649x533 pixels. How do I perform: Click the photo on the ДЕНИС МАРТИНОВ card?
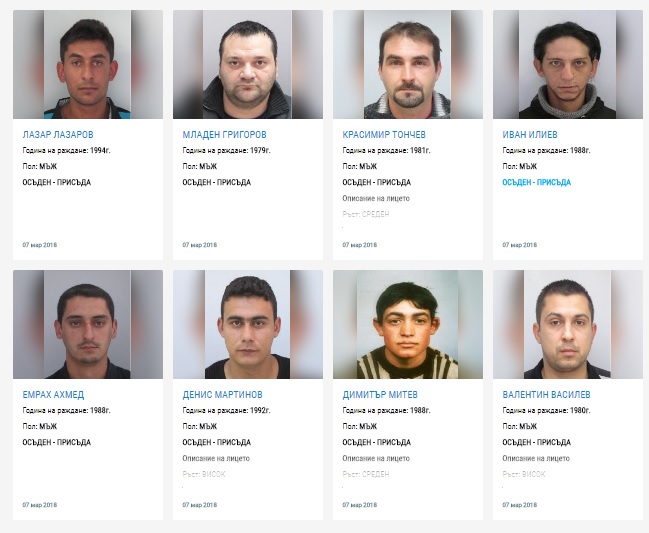point(248,324)
